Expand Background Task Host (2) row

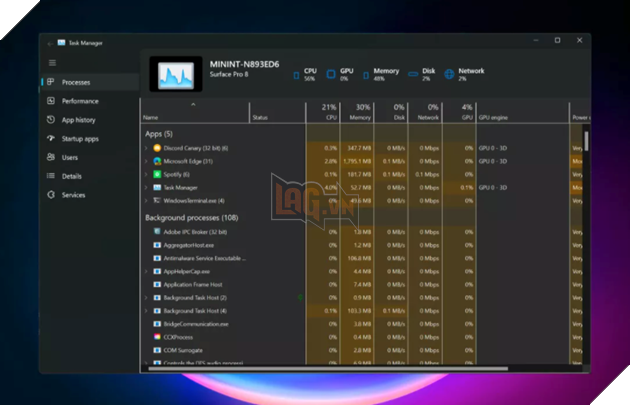pos(146,298)
